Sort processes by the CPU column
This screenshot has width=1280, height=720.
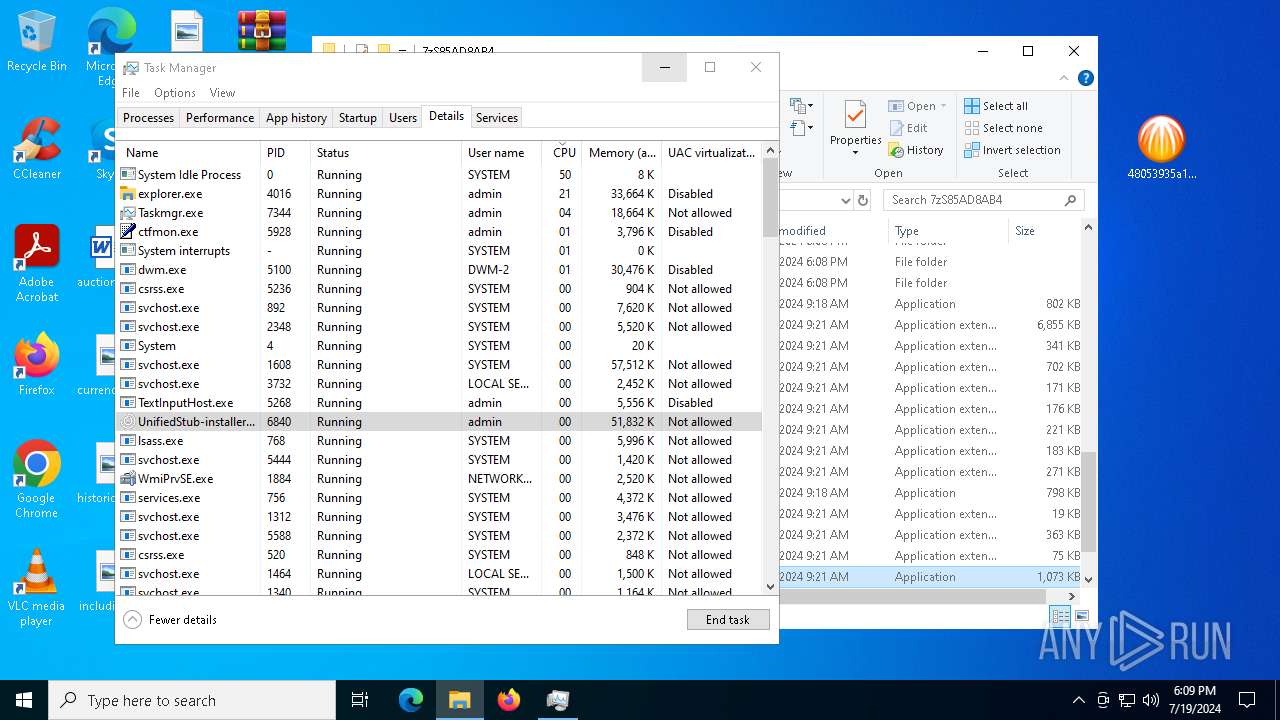tap(564, 153)
